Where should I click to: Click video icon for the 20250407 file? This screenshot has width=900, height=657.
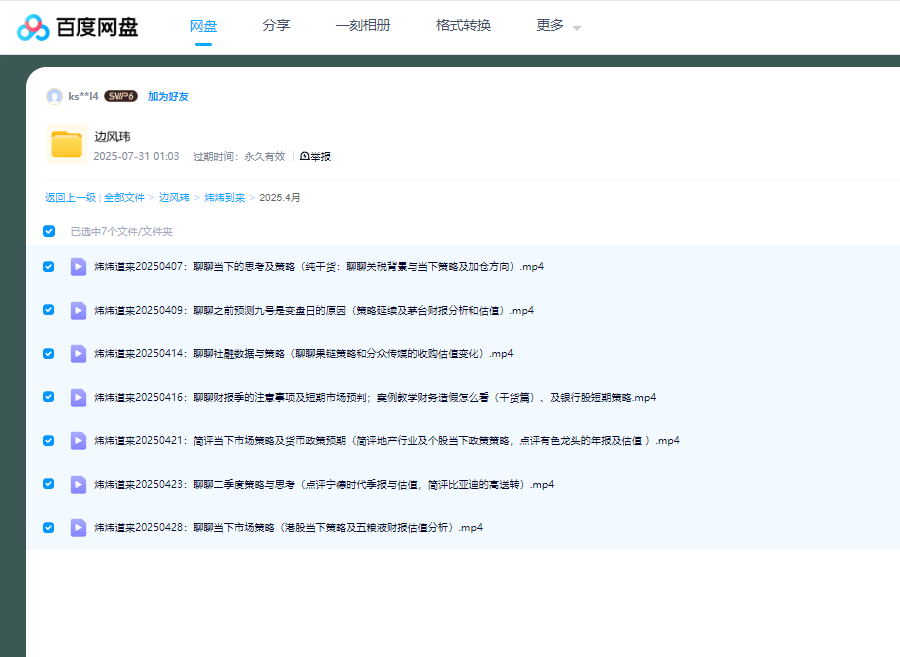click(x=78, y=267)
